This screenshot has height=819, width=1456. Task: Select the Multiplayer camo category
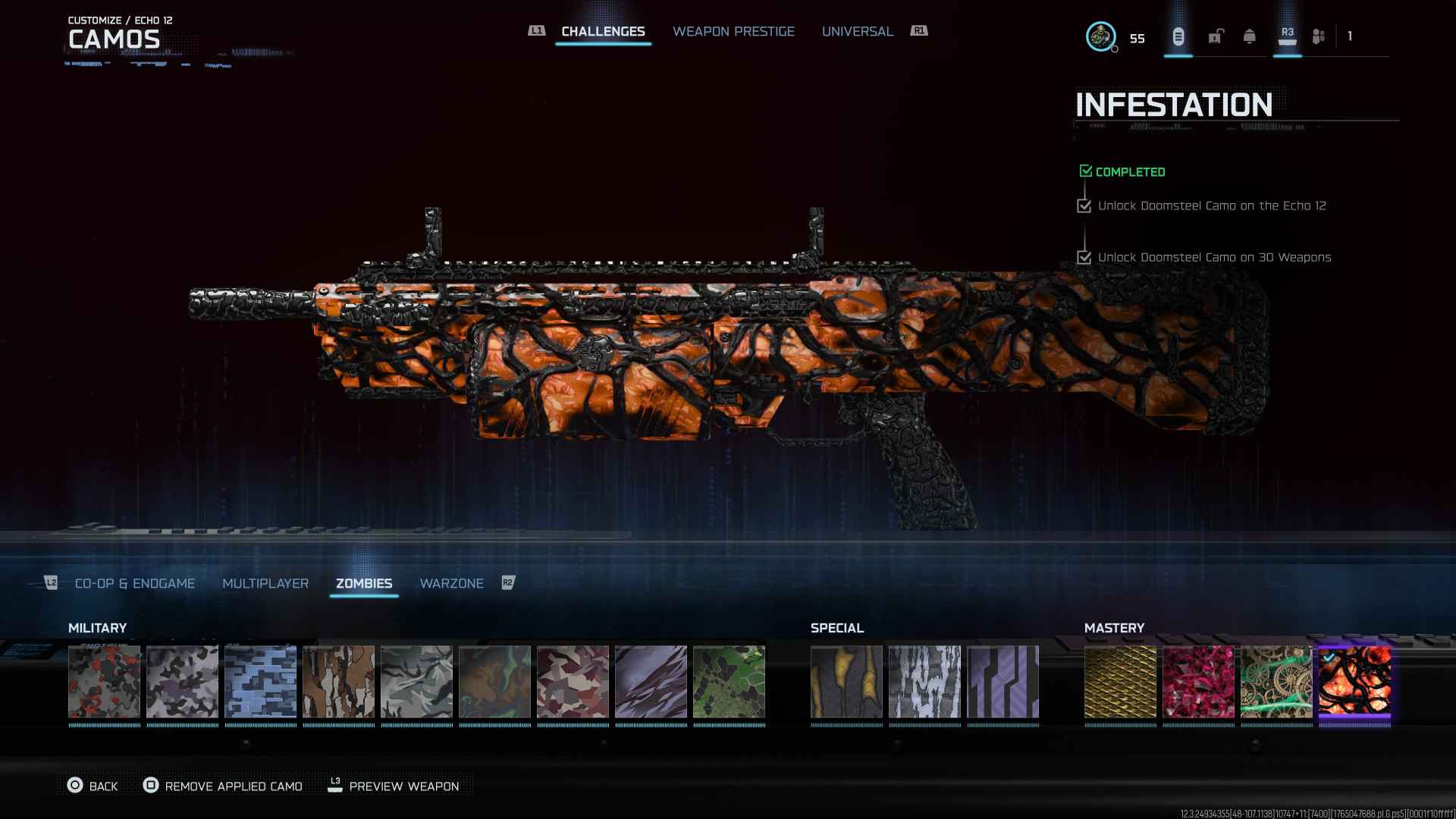265,583
